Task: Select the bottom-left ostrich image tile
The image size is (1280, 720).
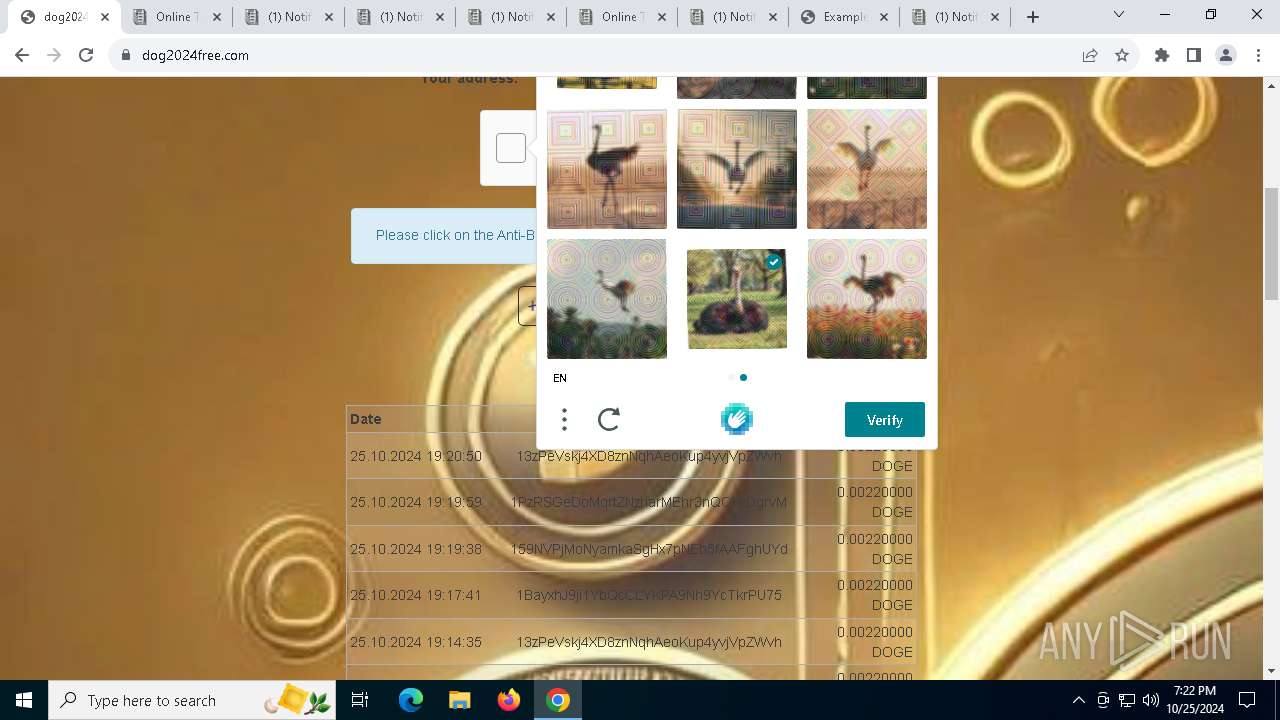Action: (x=607, y=299)
